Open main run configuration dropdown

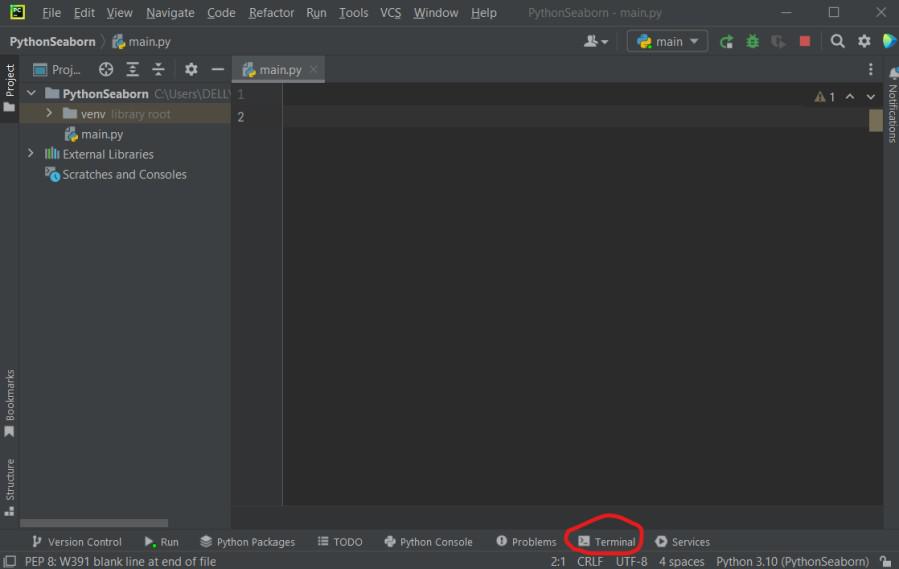[667, 41]
